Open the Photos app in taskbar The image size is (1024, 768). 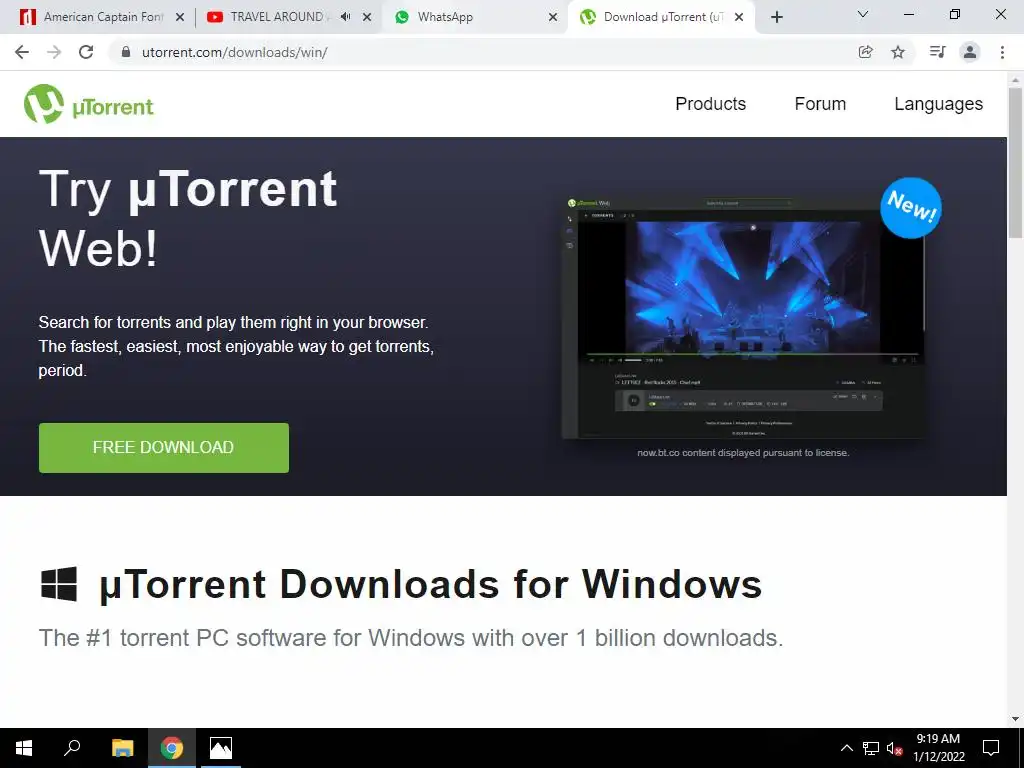coord(221,748)
